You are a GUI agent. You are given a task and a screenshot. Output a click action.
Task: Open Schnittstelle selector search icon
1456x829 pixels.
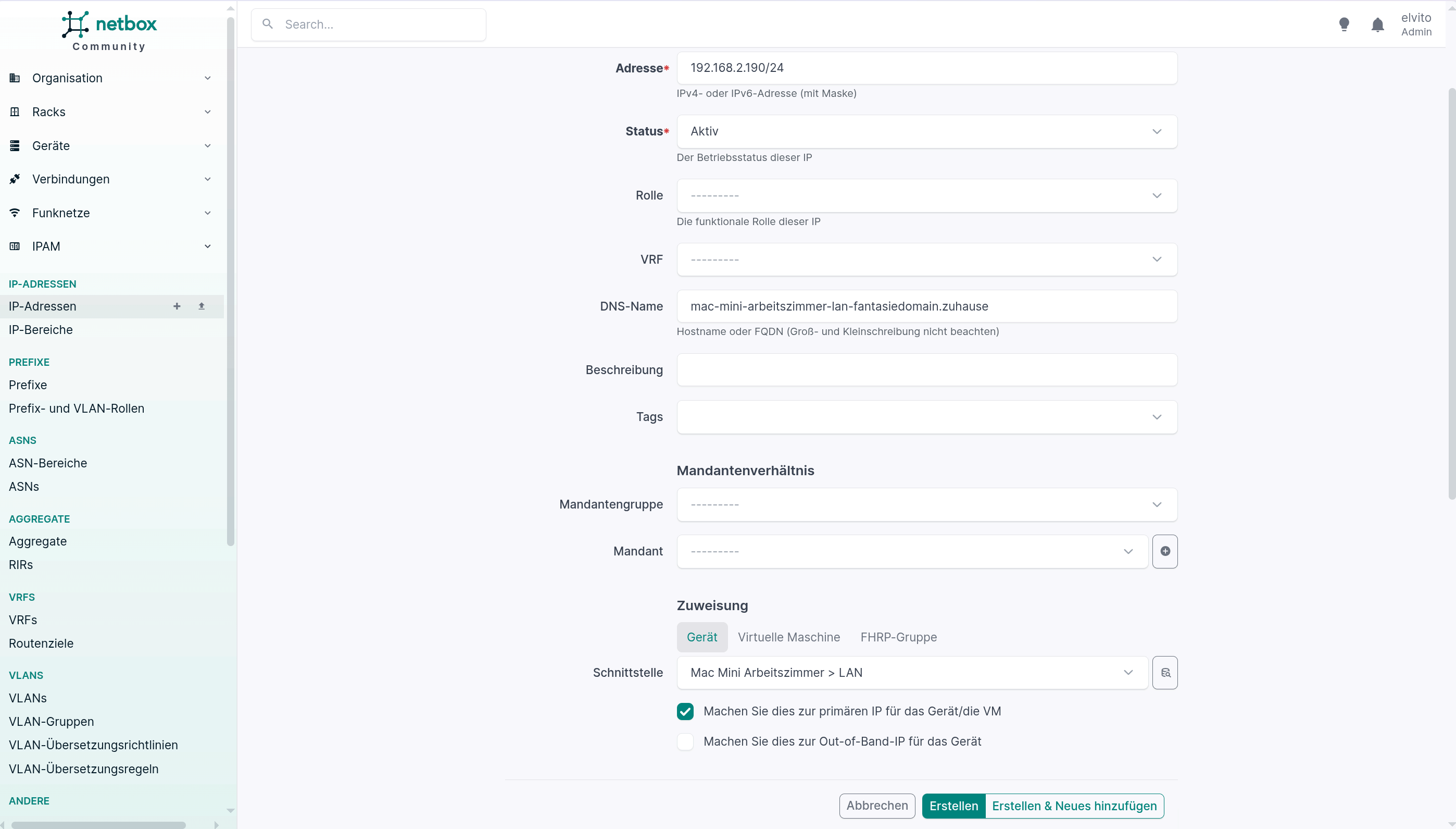click(1165, 673)
